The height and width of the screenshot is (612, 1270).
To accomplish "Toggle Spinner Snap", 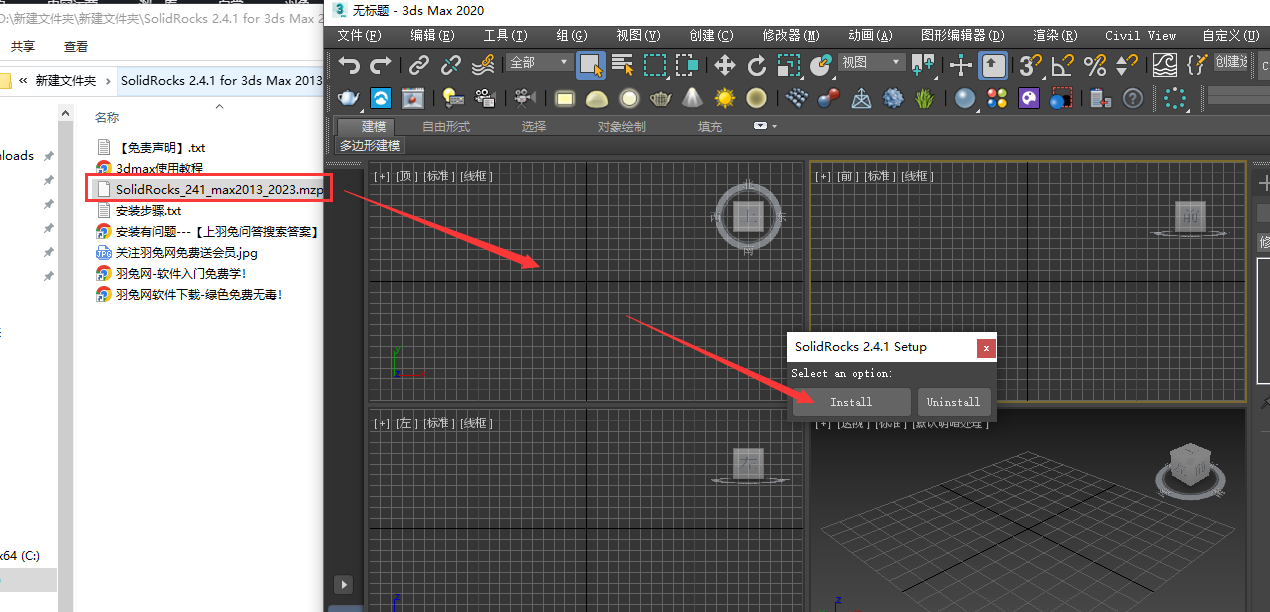I will (1127, 66).
